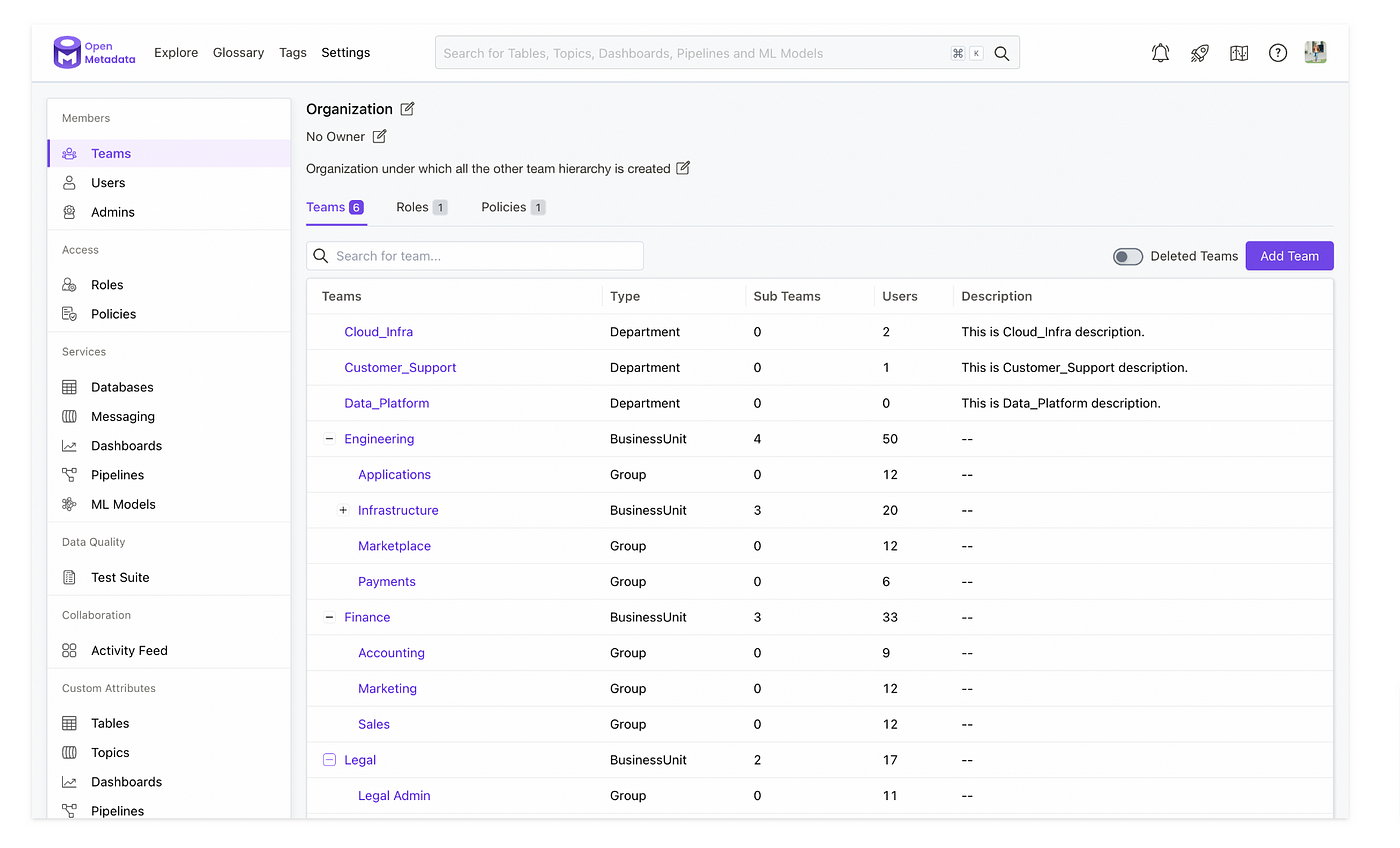Screen dimensions: 1400x848
Task: Toggle the Deleted Teams switch
Action: point(1128,256)
